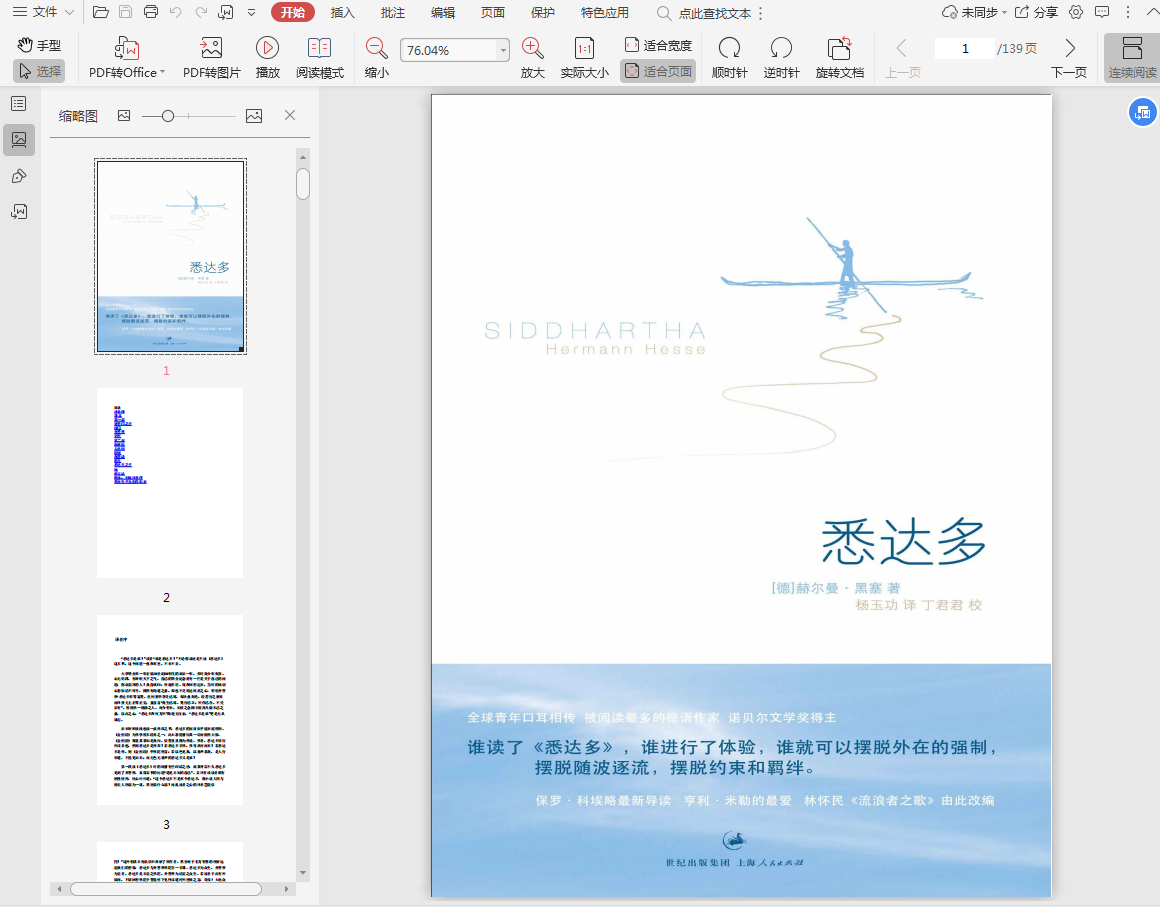The width and height of the screenshot is (1160, 907).
Task: Click the thumbnail panel vertical scrollbar handle
Action: 303,184
